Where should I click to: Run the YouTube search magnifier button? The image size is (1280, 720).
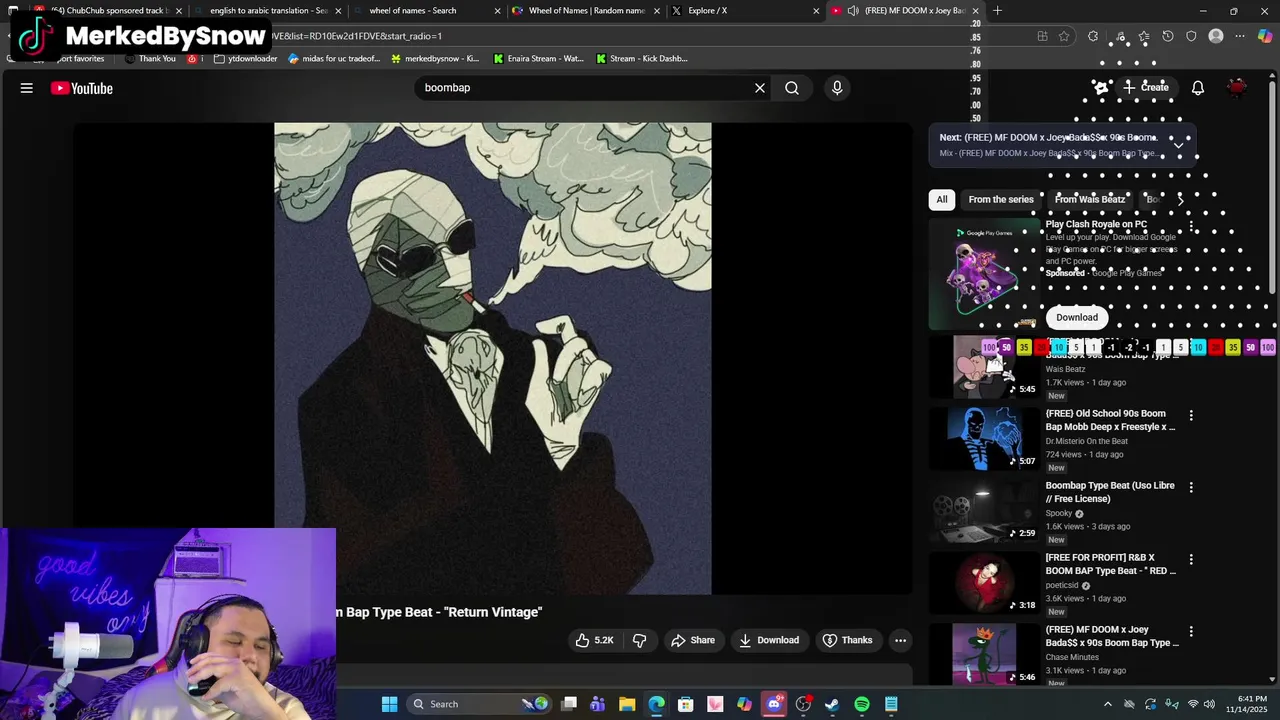792,88
